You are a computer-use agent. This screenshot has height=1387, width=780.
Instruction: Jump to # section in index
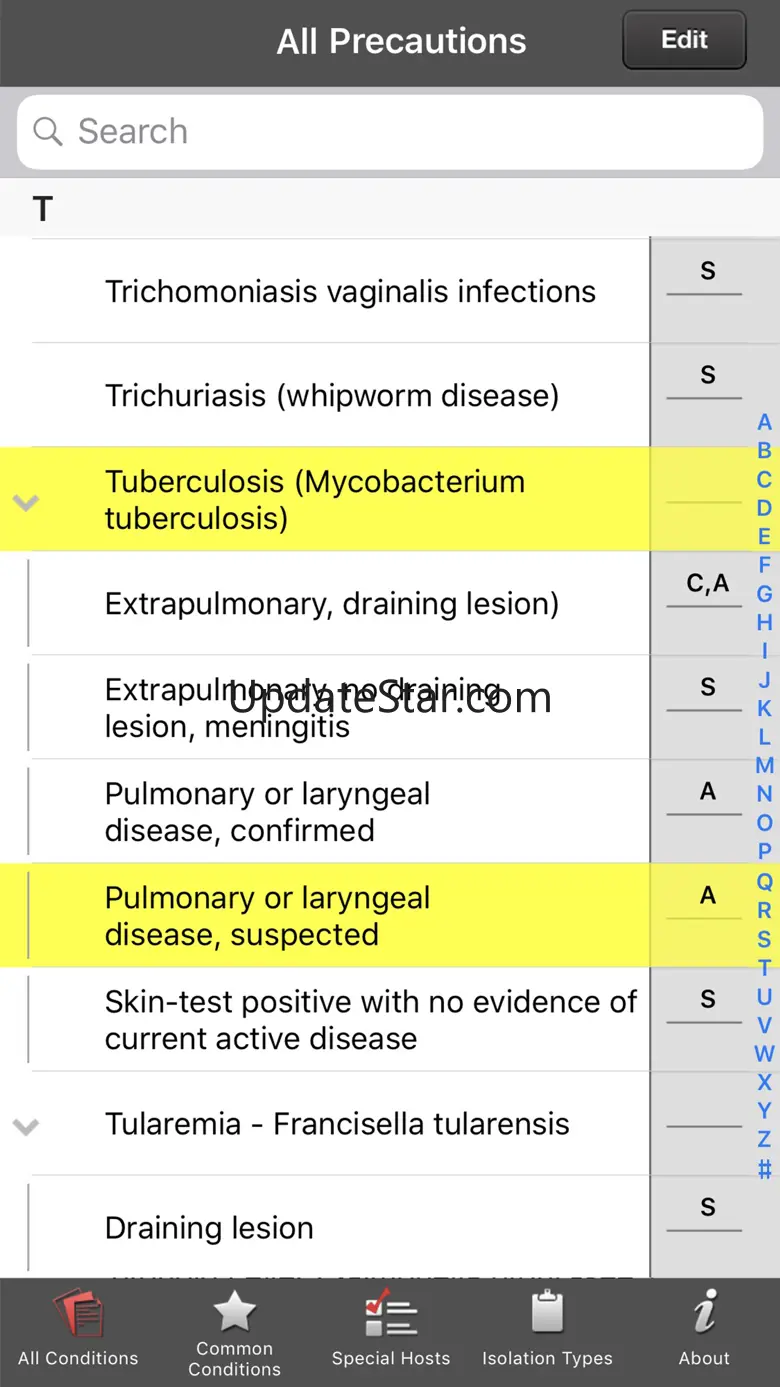click(764, 1168)
